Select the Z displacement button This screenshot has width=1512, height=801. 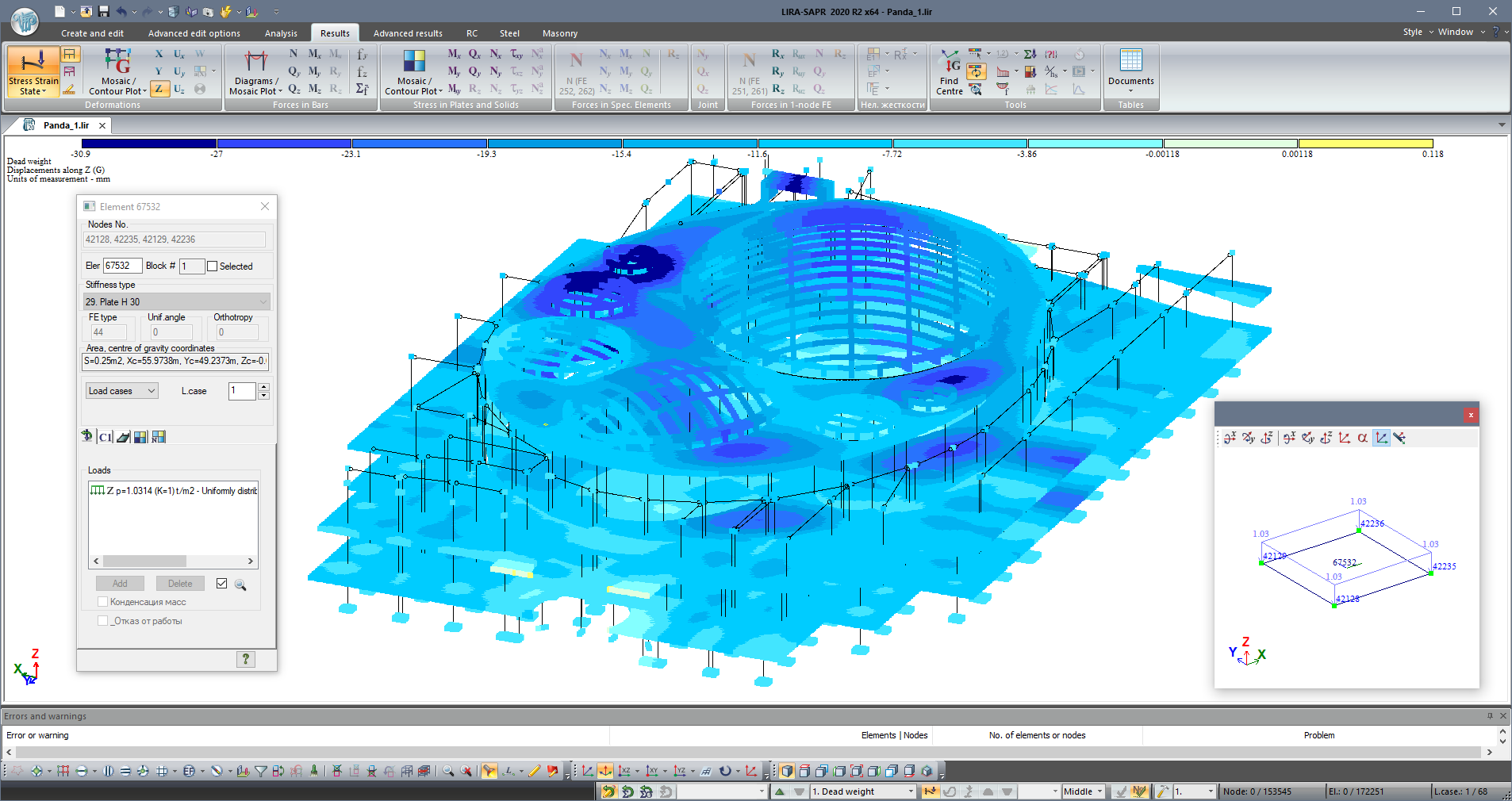pyautogui.click(x=159, y=89)
